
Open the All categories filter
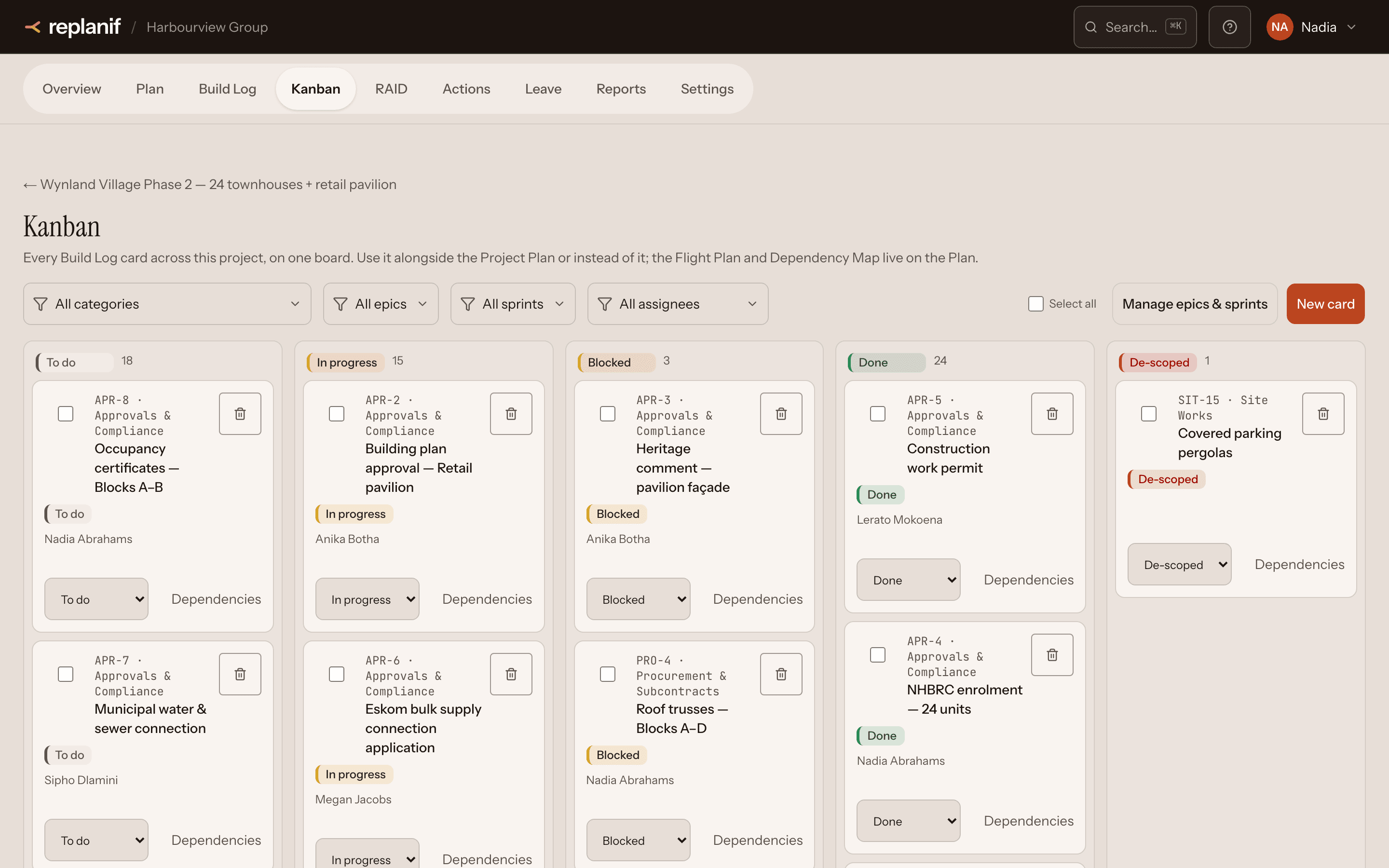[x=167, y=304]
